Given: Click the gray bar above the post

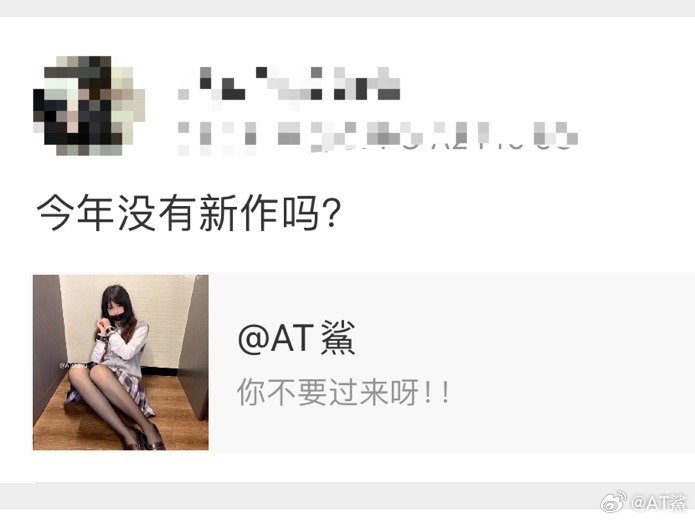Looking at the screenshot, I should click(348, 8).
